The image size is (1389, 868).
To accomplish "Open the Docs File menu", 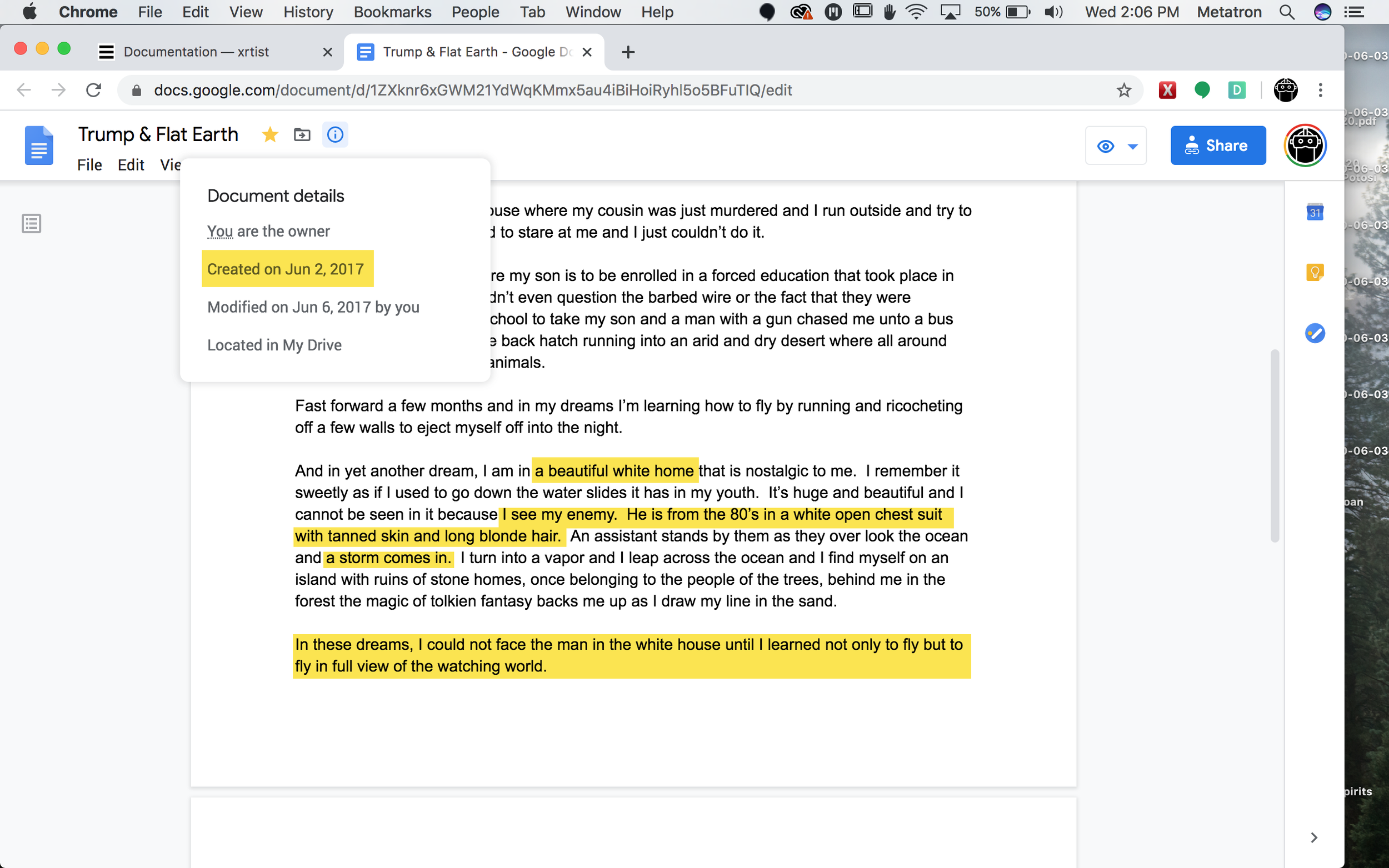I will point(89,165).
